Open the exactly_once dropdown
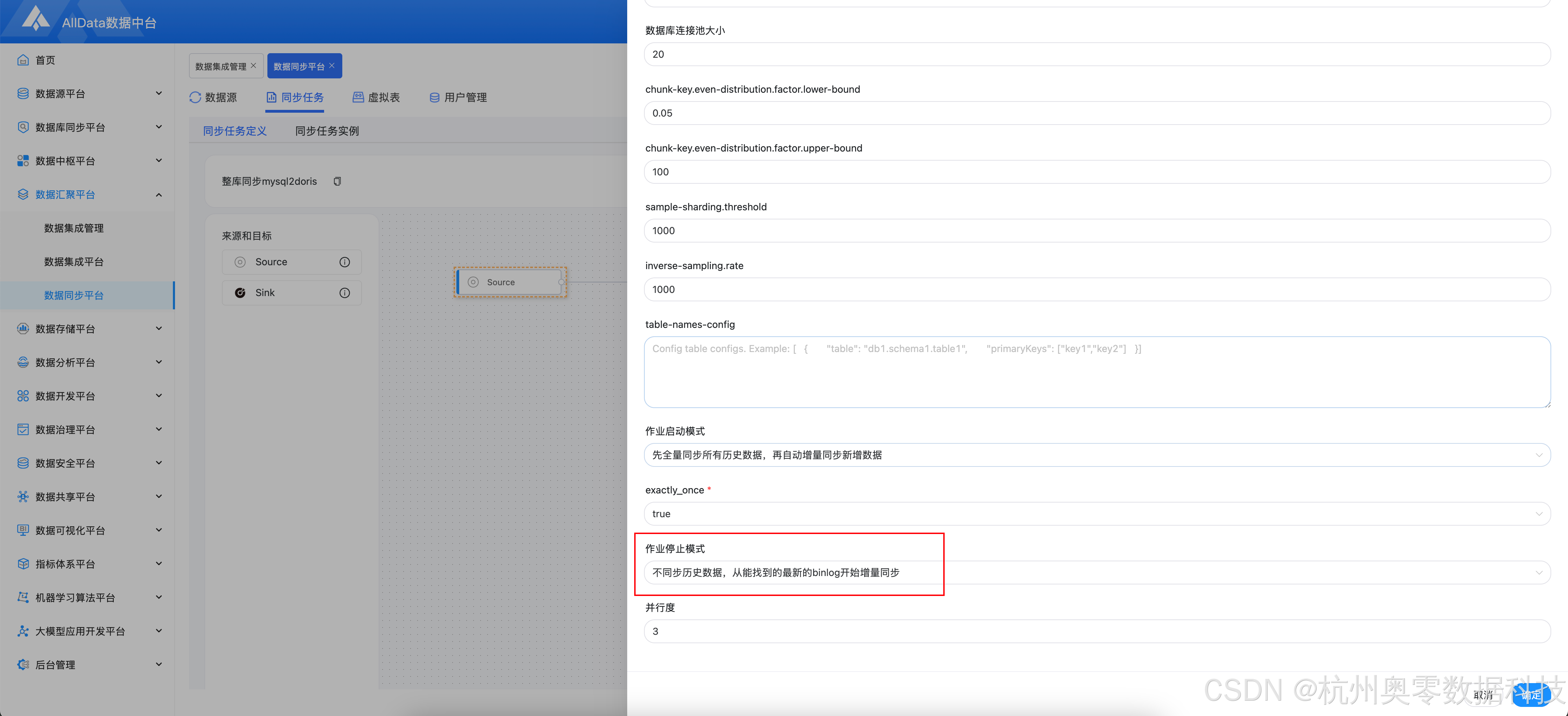This screenshot has height=716, width=1568. tap(1096, 514)
